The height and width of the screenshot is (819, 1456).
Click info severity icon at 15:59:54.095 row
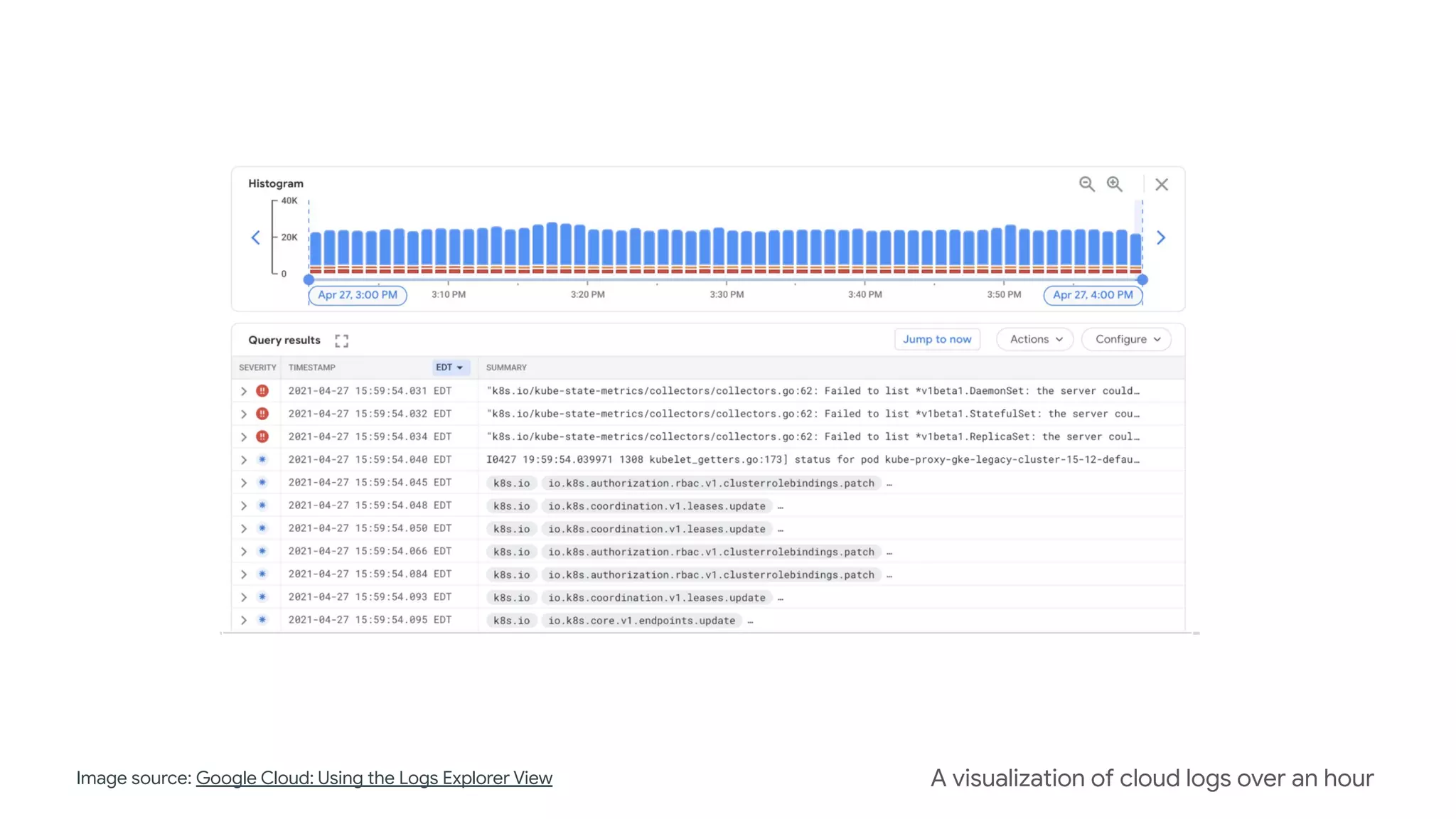[x=262, y=620]
